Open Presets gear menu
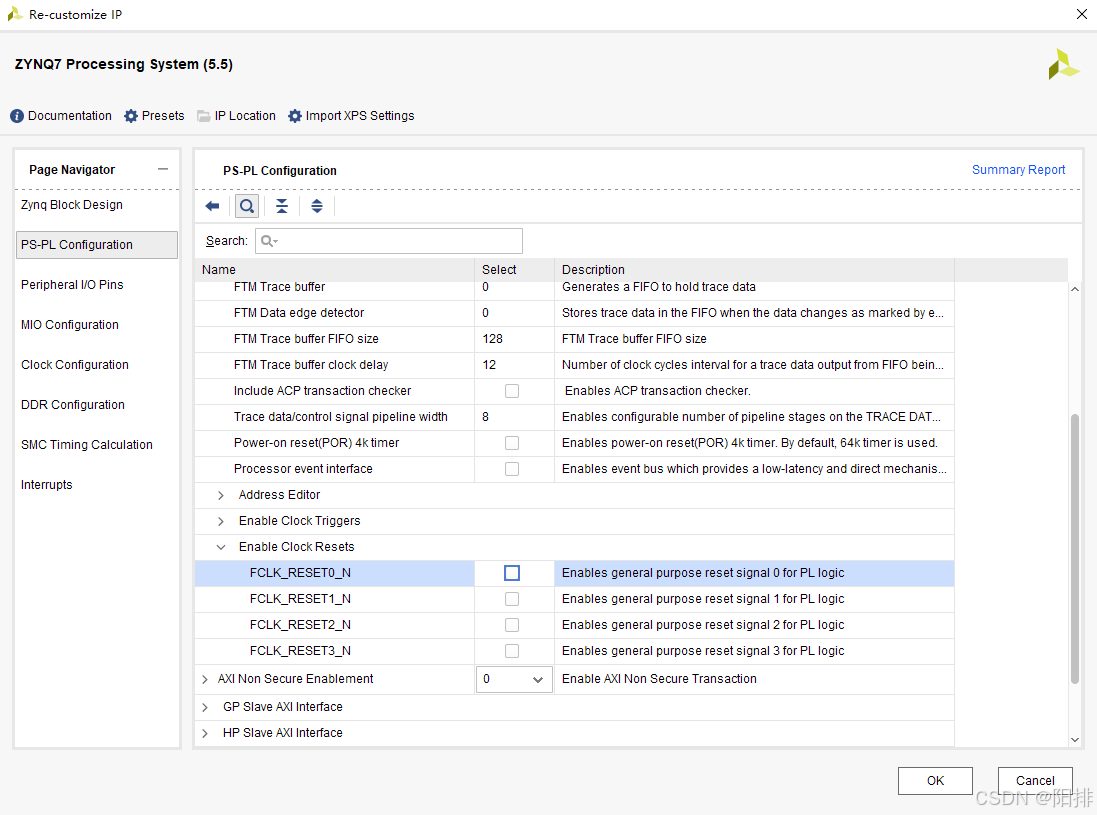 (131, 116)
